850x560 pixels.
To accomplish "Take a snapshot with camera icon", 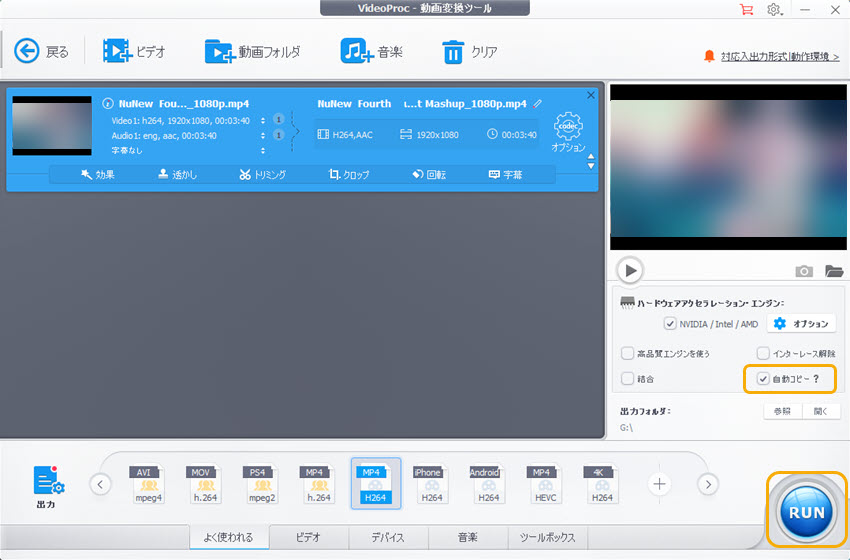I will click(804, 271).
